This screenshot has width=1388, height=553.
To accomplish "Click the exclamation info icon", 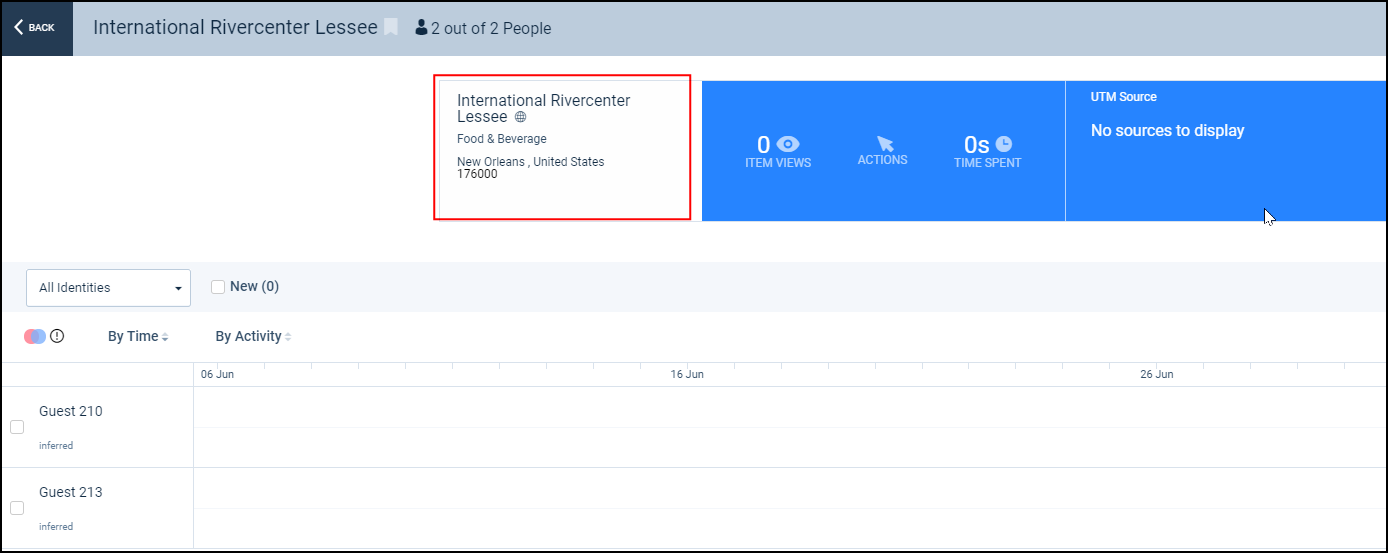I will 57,337.
